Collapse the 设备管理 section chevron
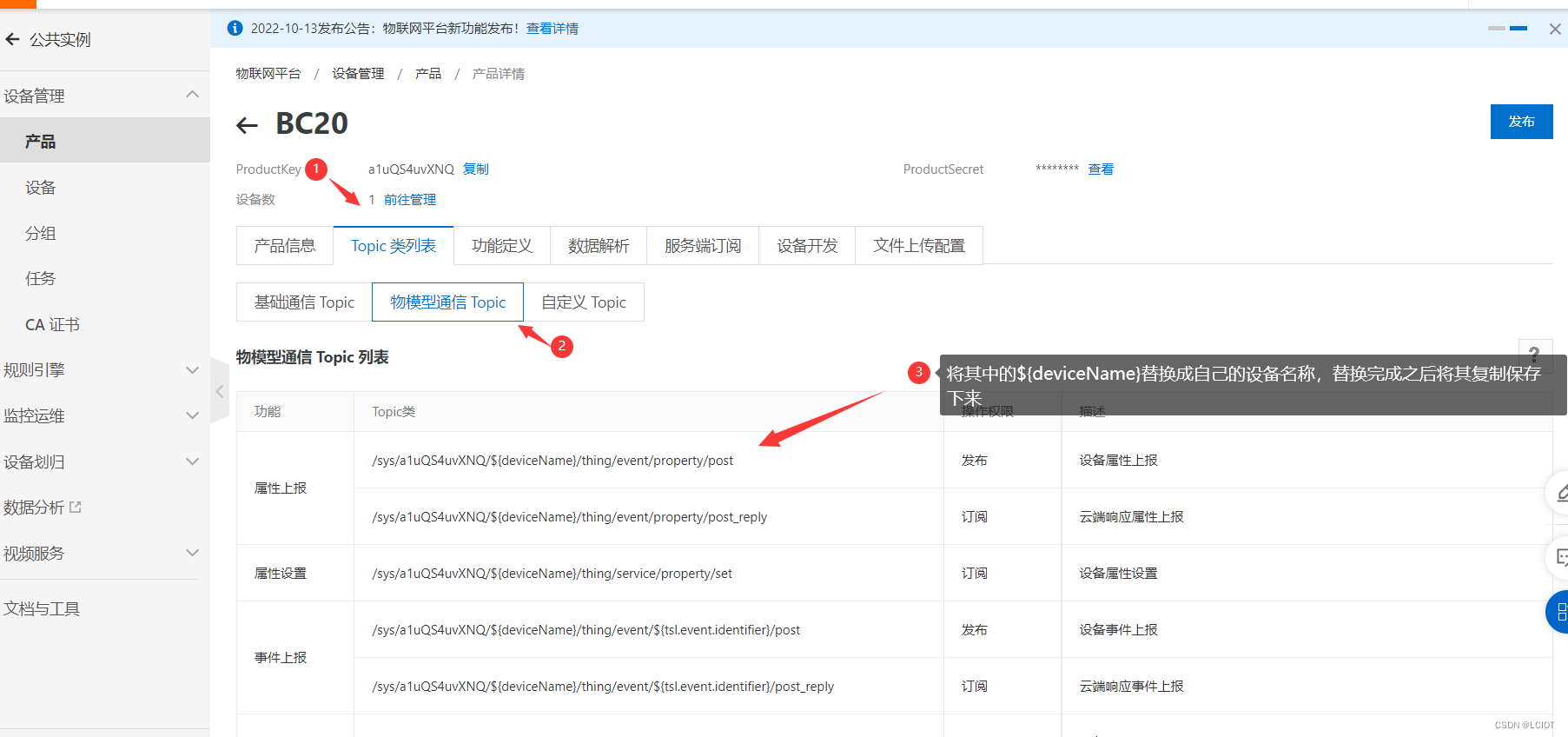1568x737 pixels. pyautogui.click(x=192, y=95)
